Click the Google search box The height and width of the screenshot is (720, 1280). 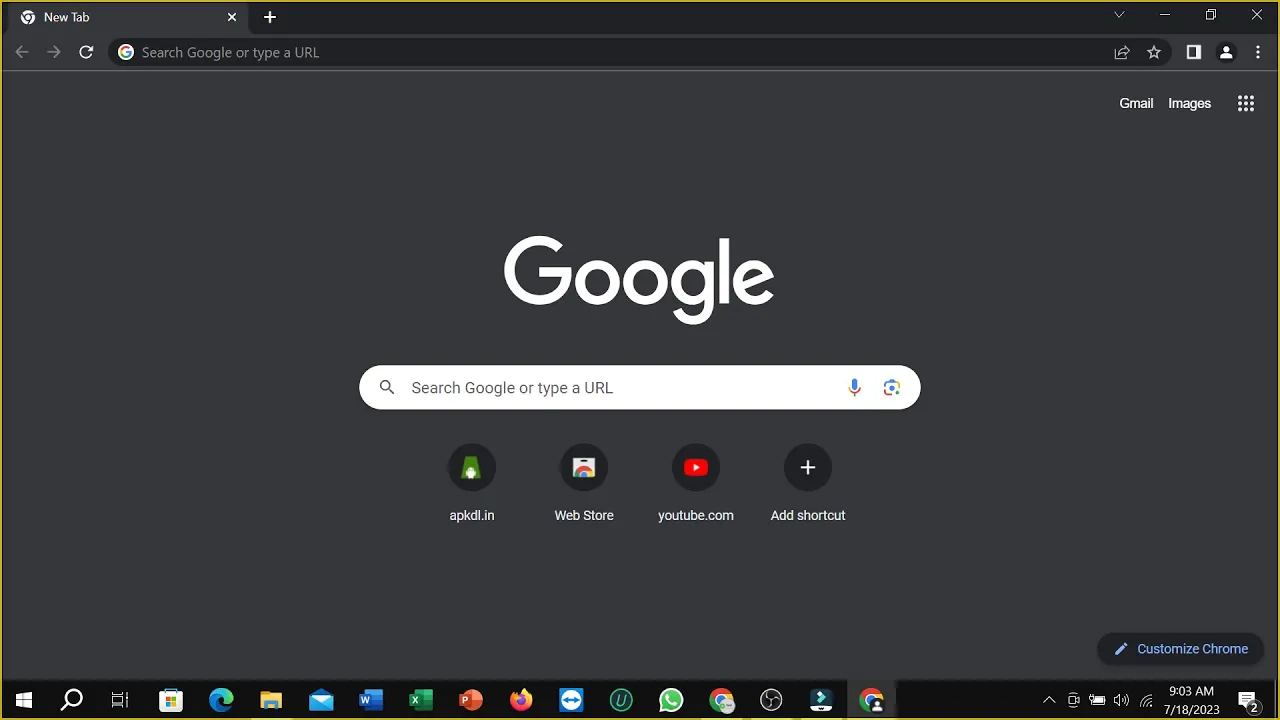[640, 388]
